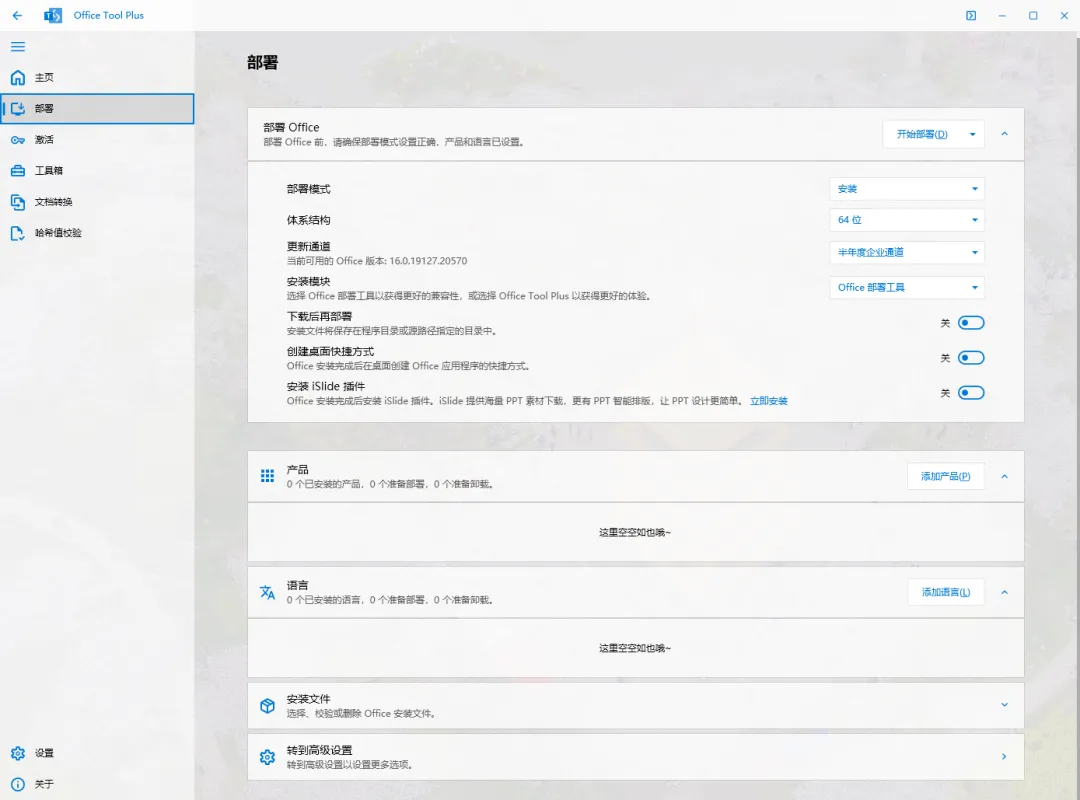This screenshot has height=800, width=1080.
Task: Click the empty-state text under 产品
Action: [634, 532]
